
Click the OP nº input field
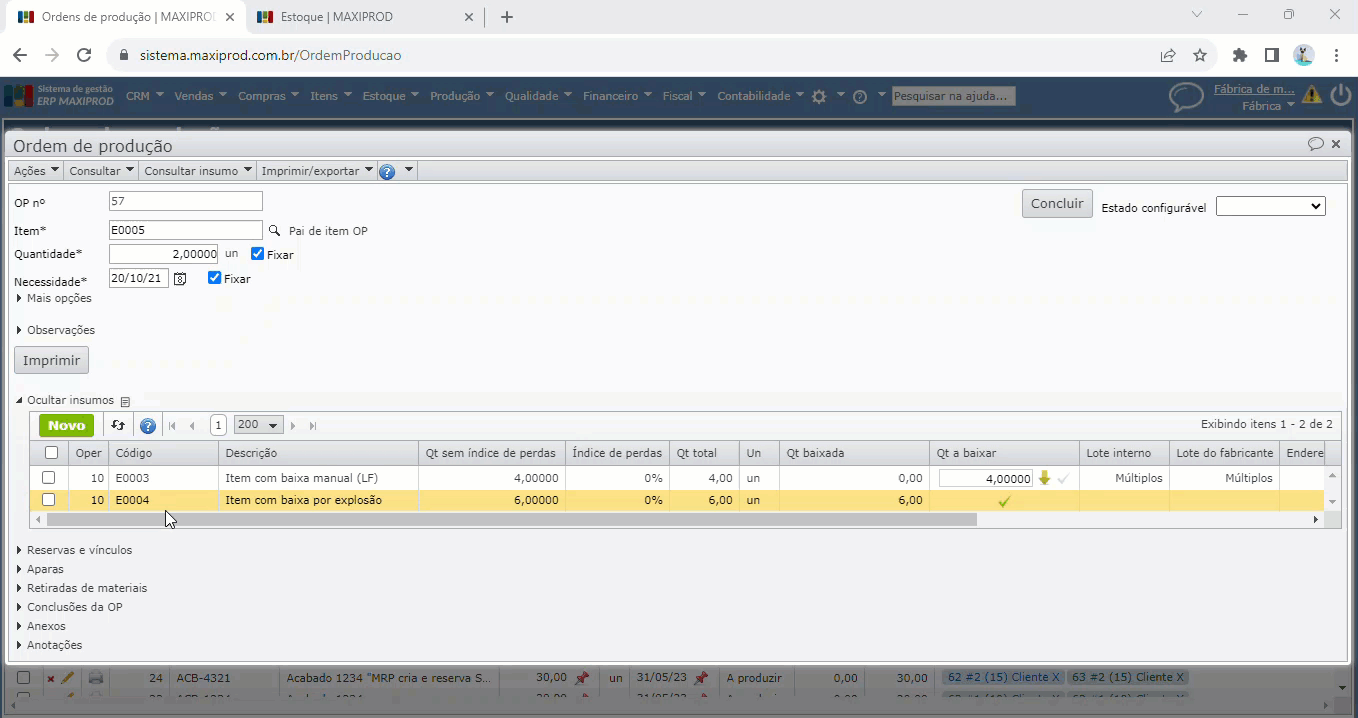point(185,201)
